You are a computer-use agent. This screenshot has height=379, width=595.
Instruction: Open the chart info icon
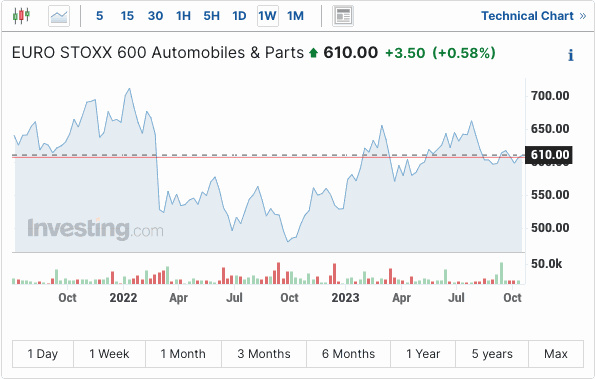tap(571, 55)
